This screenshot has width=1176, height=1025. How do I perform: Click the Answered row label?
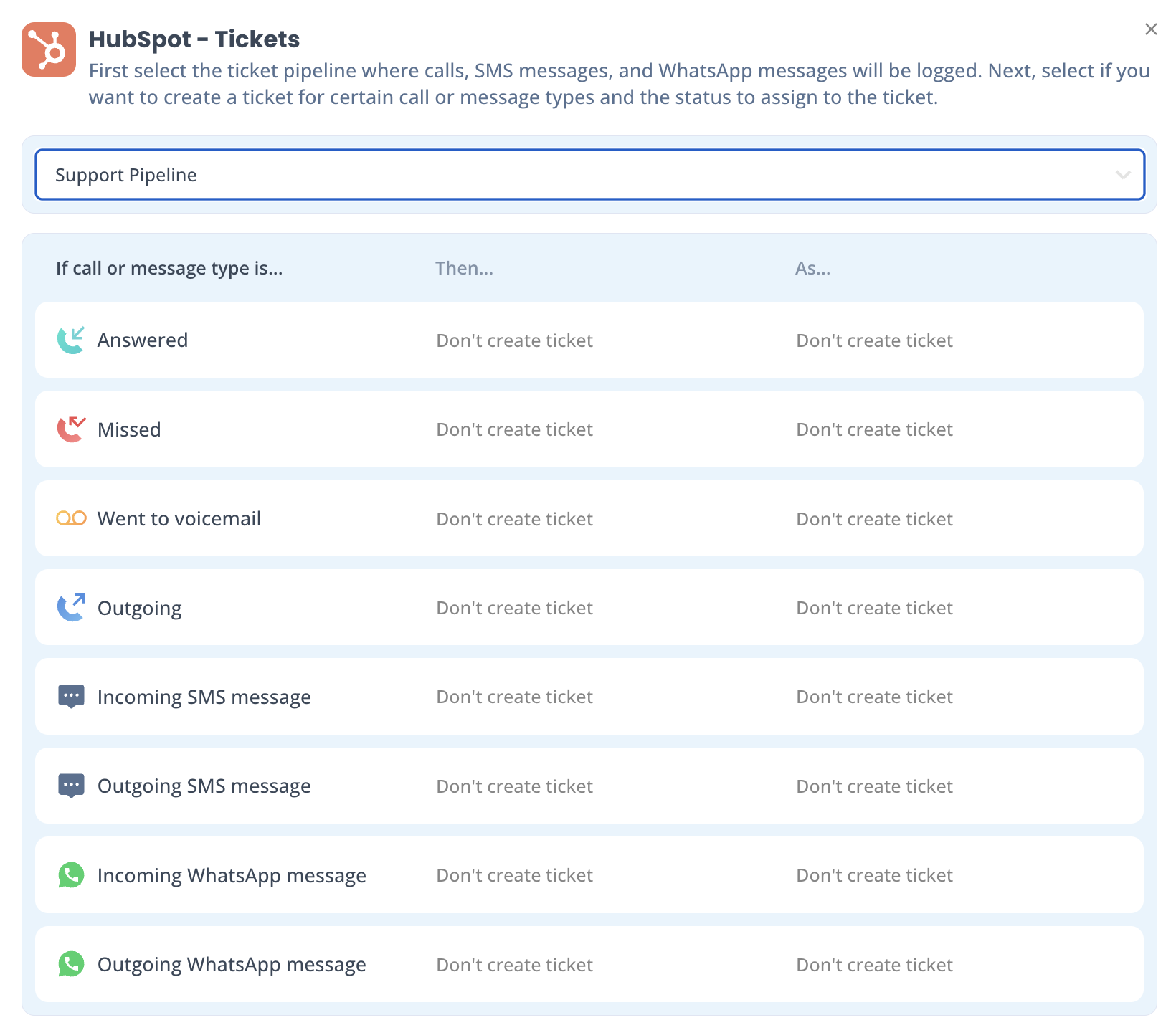point(143,340)
